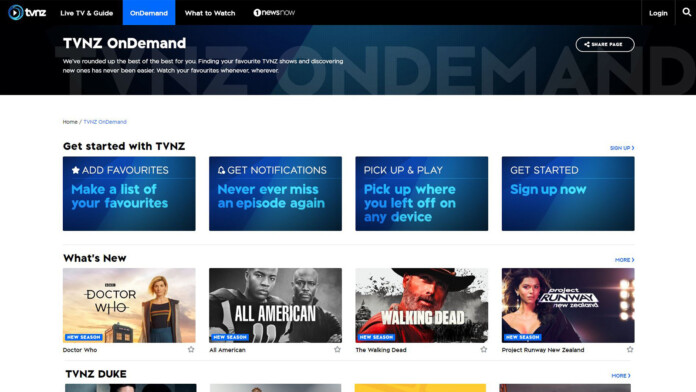The width and height of the screenshot is (696, 392).
Task: Click the Share Page button
Action: 605,44
